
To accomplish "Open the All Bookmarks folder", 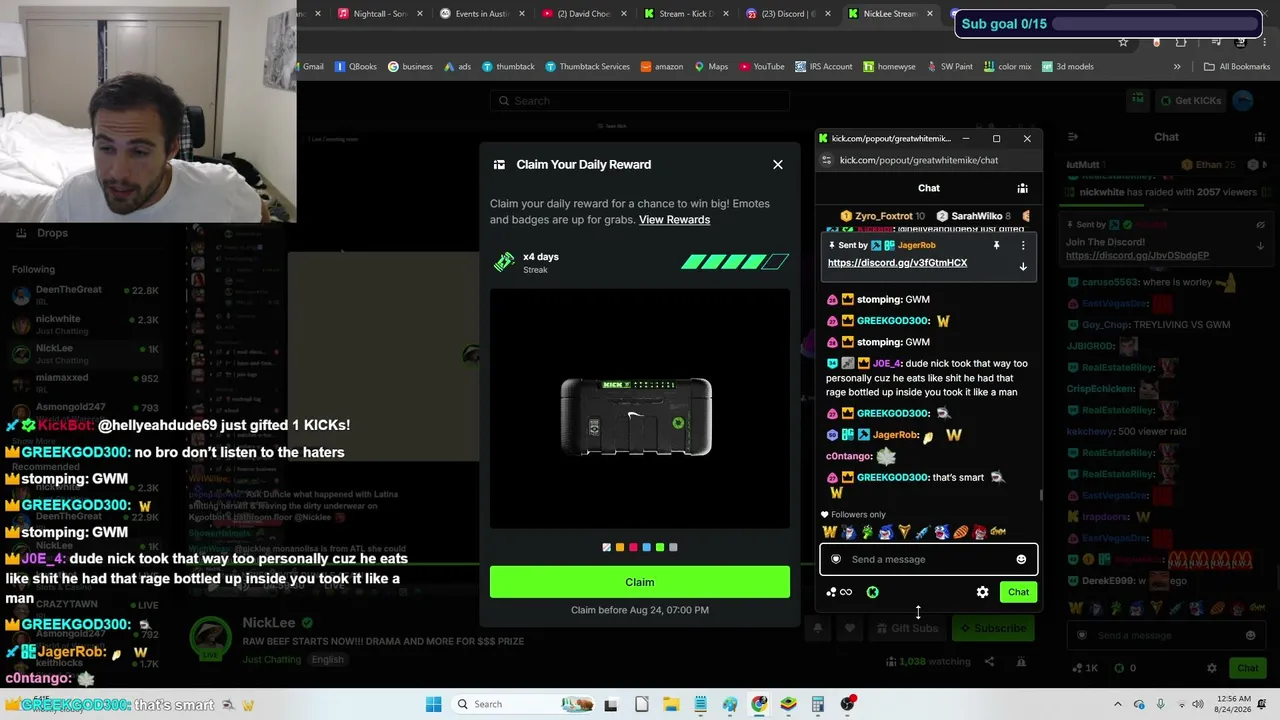I will [1237, 67].
